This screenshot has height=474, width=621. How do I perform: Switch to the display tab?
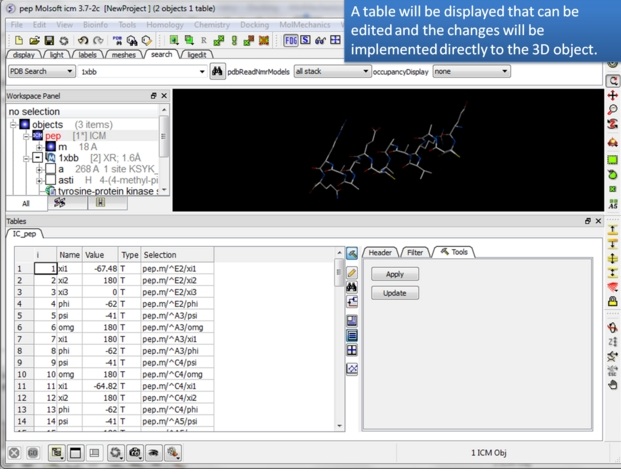pyautogui.click(x=24, y=55)
